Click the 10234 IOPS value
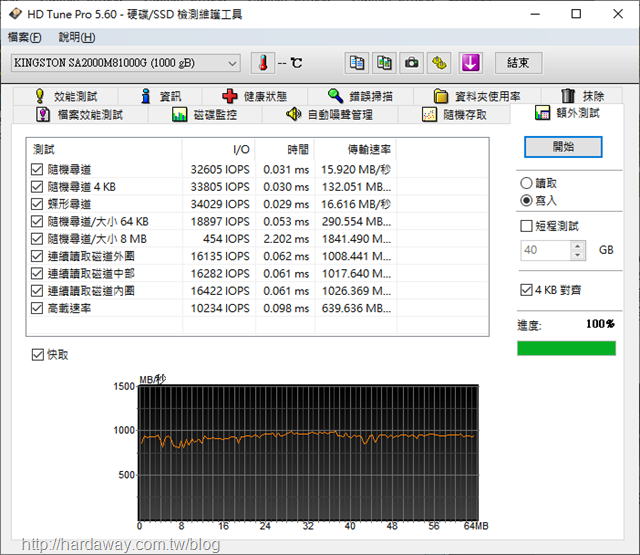The image size is (640, 555). coord(220,308)
